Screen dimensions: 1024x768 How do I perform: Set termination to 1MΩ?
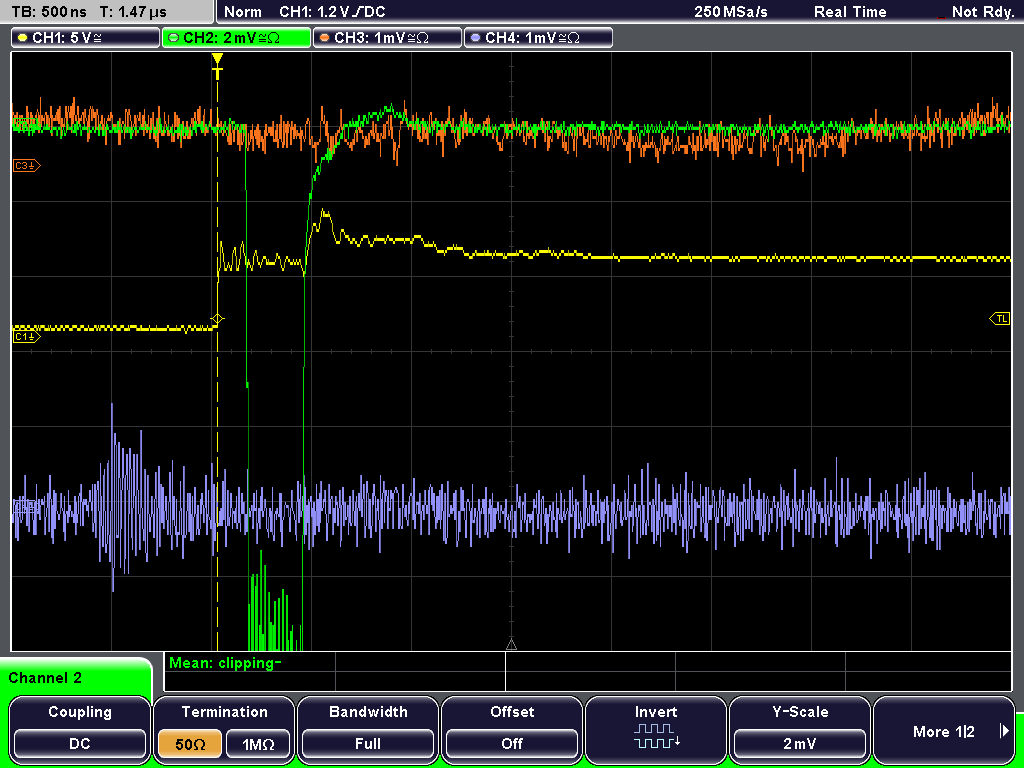[x=258, y=744]
